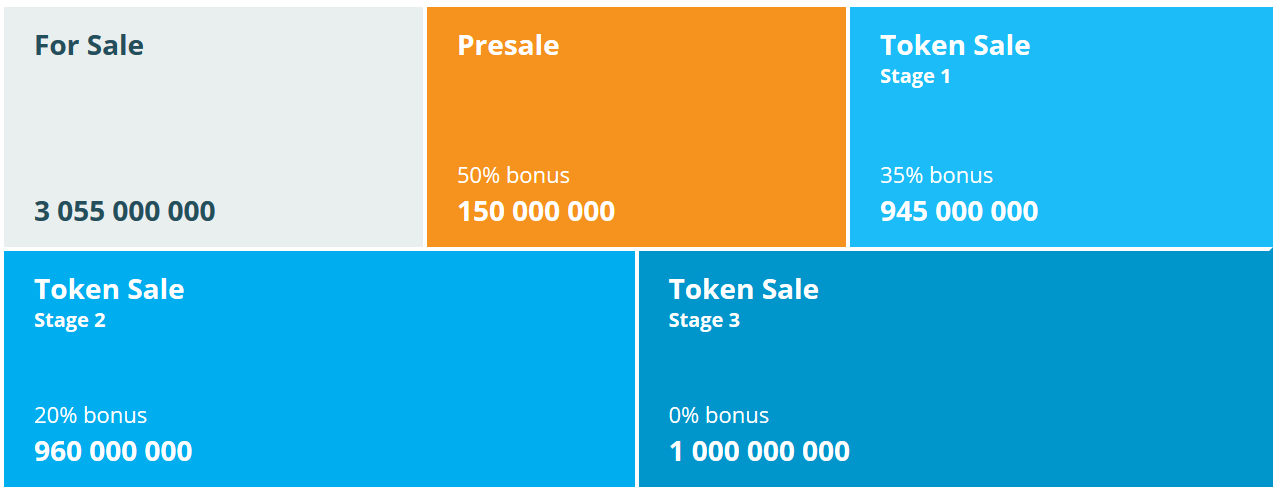Click the orange Presale heading
Screen dimensions: 1277x491
508,45
